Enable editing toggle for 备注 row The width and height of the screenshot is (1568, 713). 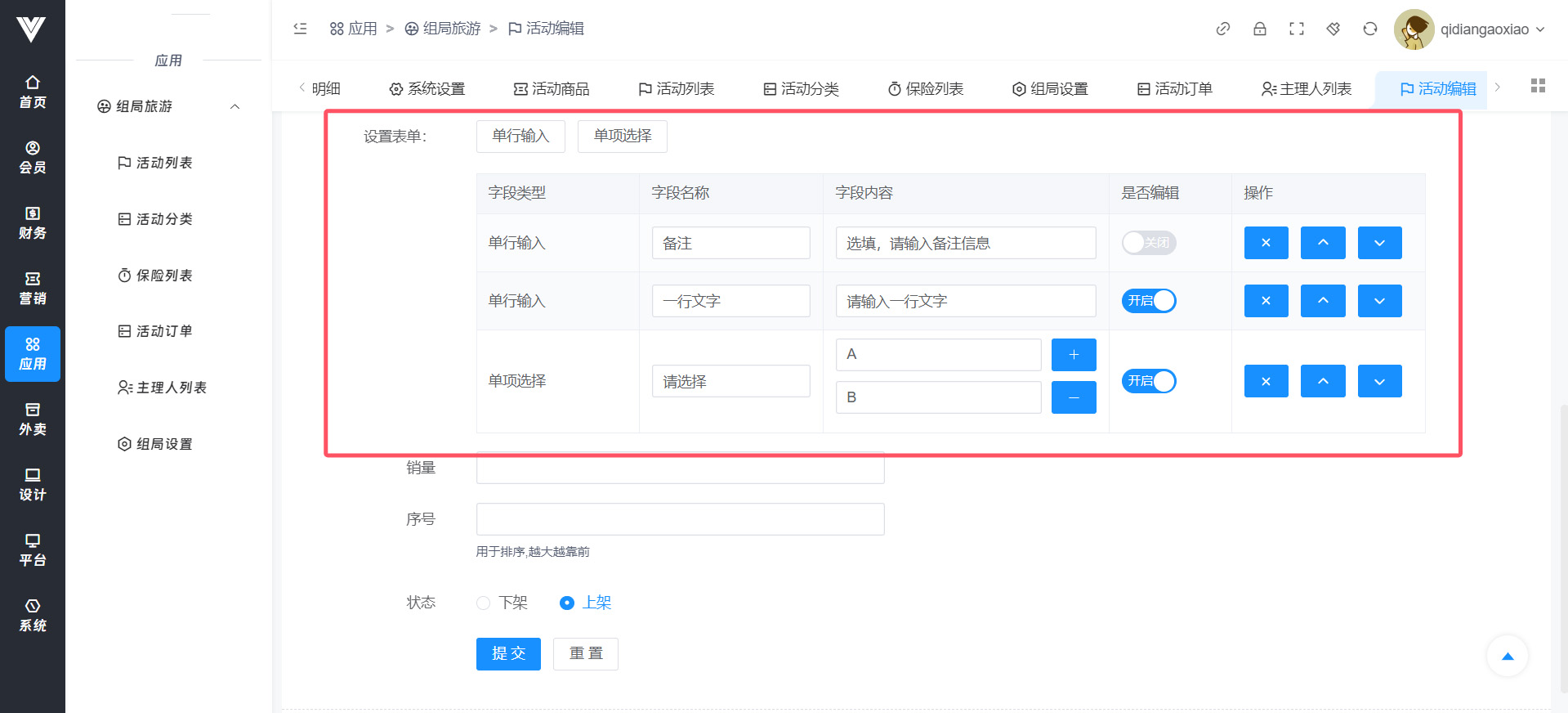tap(1148, 243)
